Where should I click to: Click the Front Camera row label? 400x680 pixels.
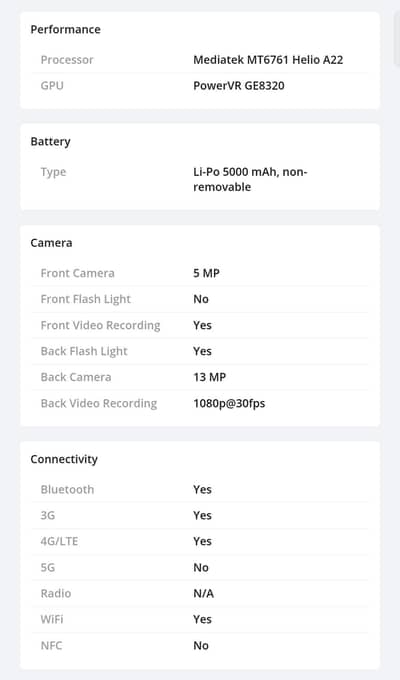pos(78,273)
